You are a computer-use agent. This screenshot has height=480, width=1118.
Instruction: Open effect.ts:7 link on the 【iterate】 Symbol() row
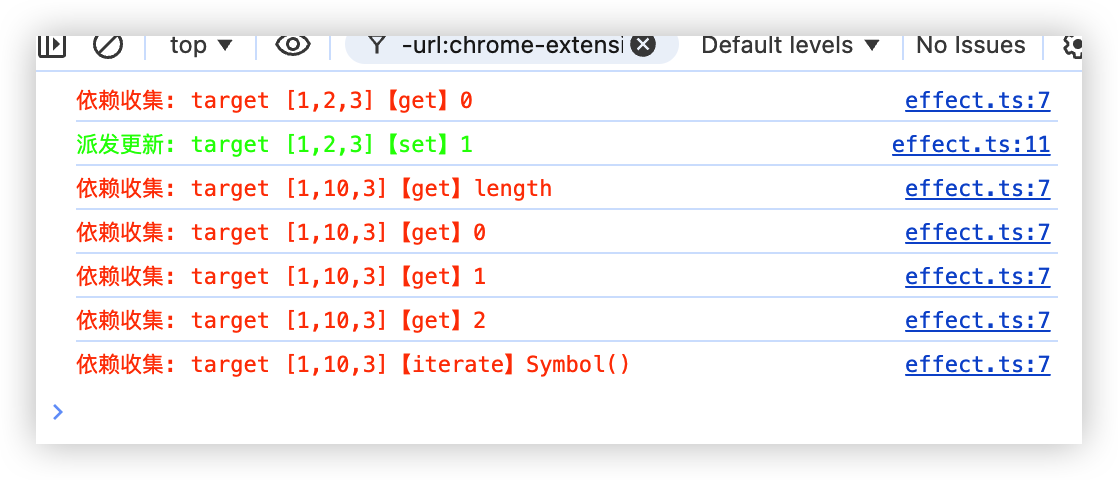click(x=977, y=365)
